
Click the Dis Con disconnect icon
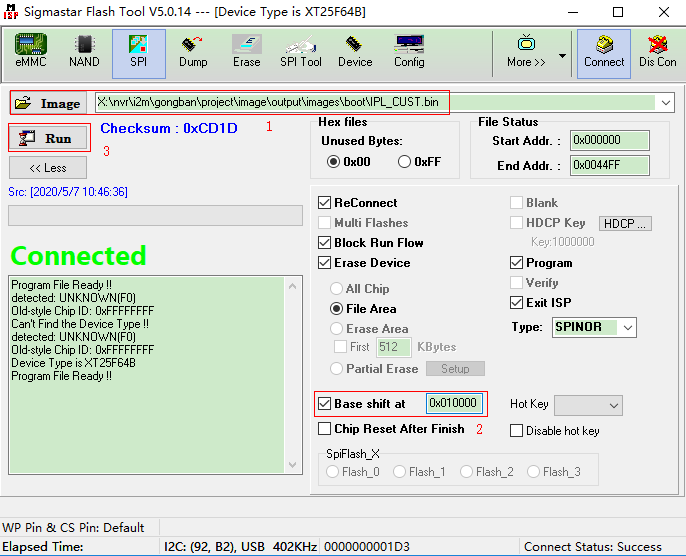tap(658, 52)
